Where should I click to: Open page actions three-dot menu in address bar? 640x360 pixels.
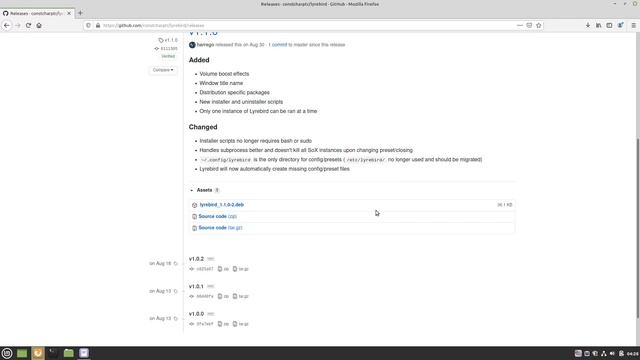pos(520,25)
